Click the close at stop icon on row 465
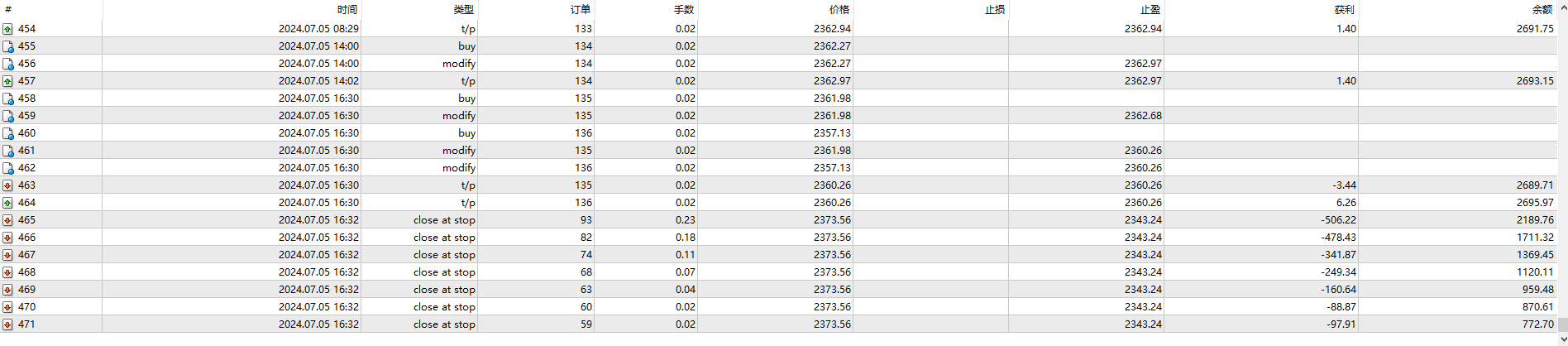 pos(7,220)
